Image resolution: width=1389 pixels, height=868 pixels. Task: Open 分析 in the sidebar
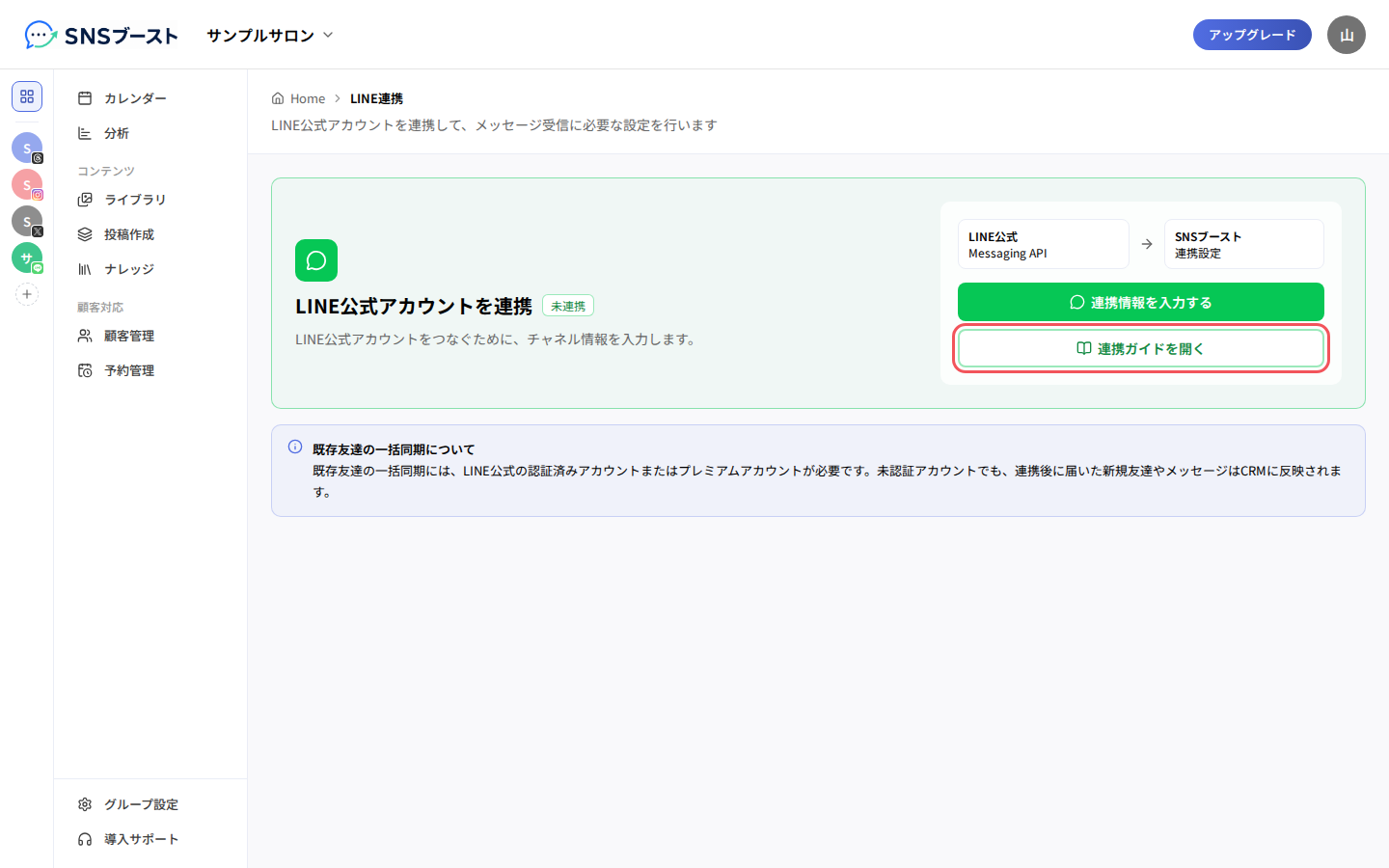150,133
